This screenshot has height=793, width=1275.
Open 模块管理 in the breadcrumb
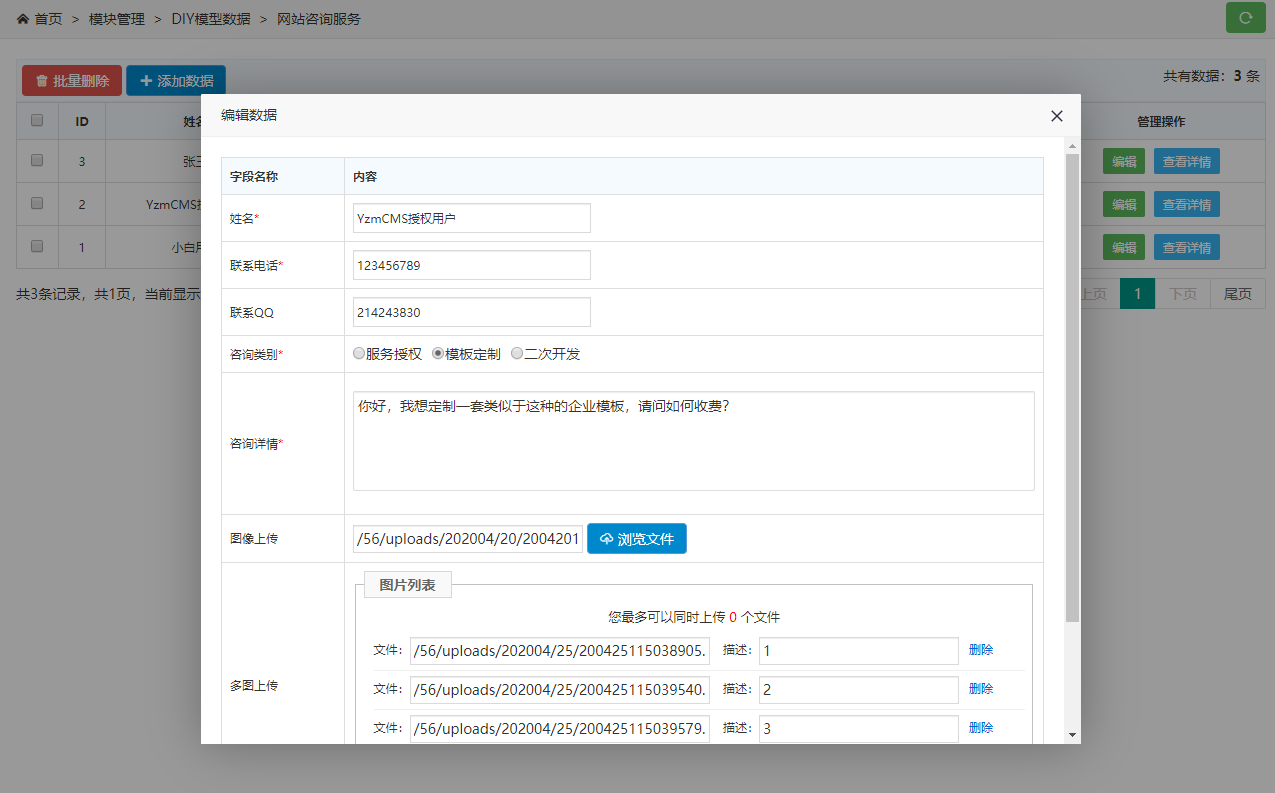(x=117, y=19)
